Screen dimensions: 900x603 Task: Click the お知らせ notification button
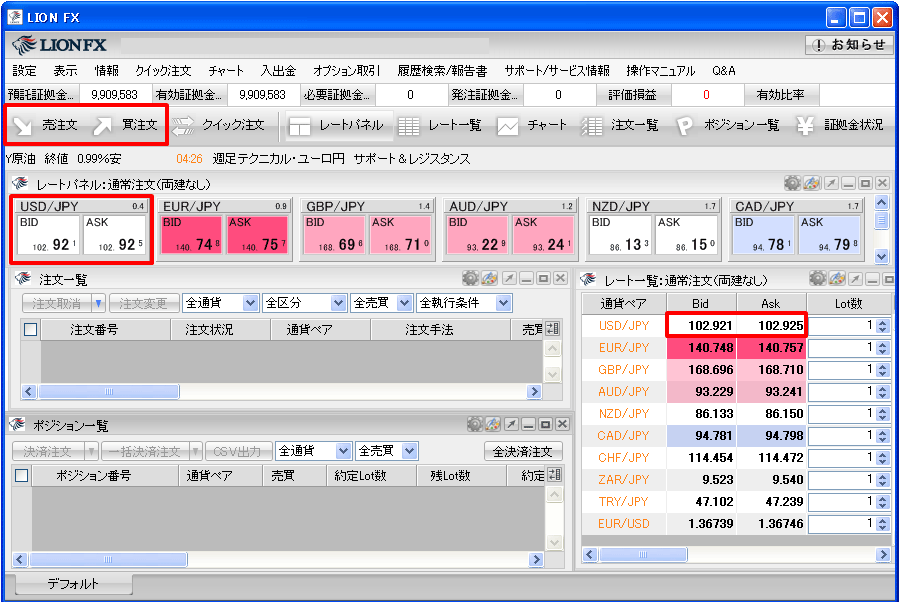pos(849,45)
